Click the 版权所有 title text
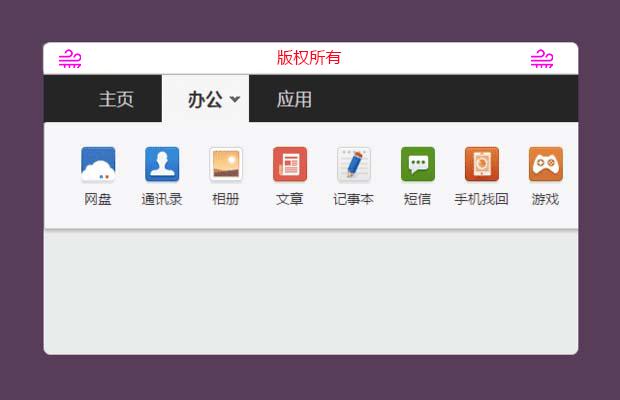The width and height of the screenshot is (620, 400). [x=309, y=58]
